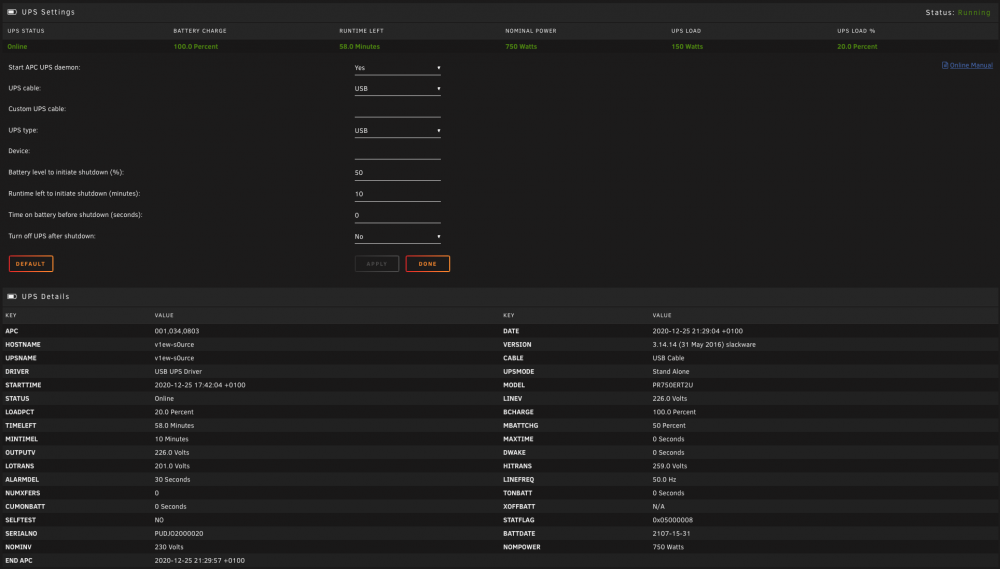Click the 50.0 Hz LINEFREQ value
The image size is (1000, 569).
tap(664, 480)
